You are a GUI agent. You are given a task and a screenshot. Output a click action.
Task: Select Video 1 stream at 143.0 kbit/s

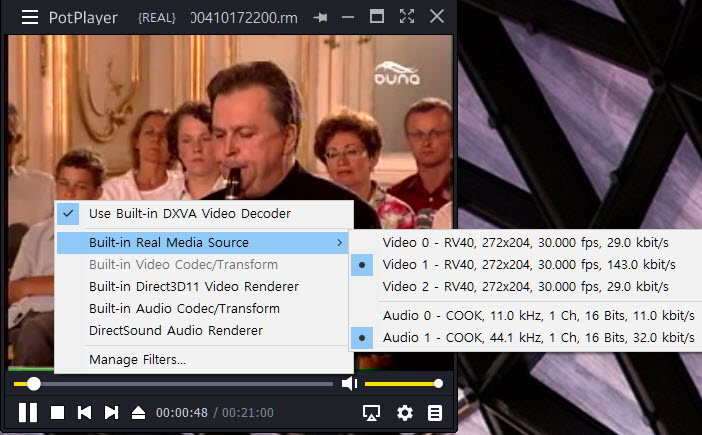tap(525, 264)
